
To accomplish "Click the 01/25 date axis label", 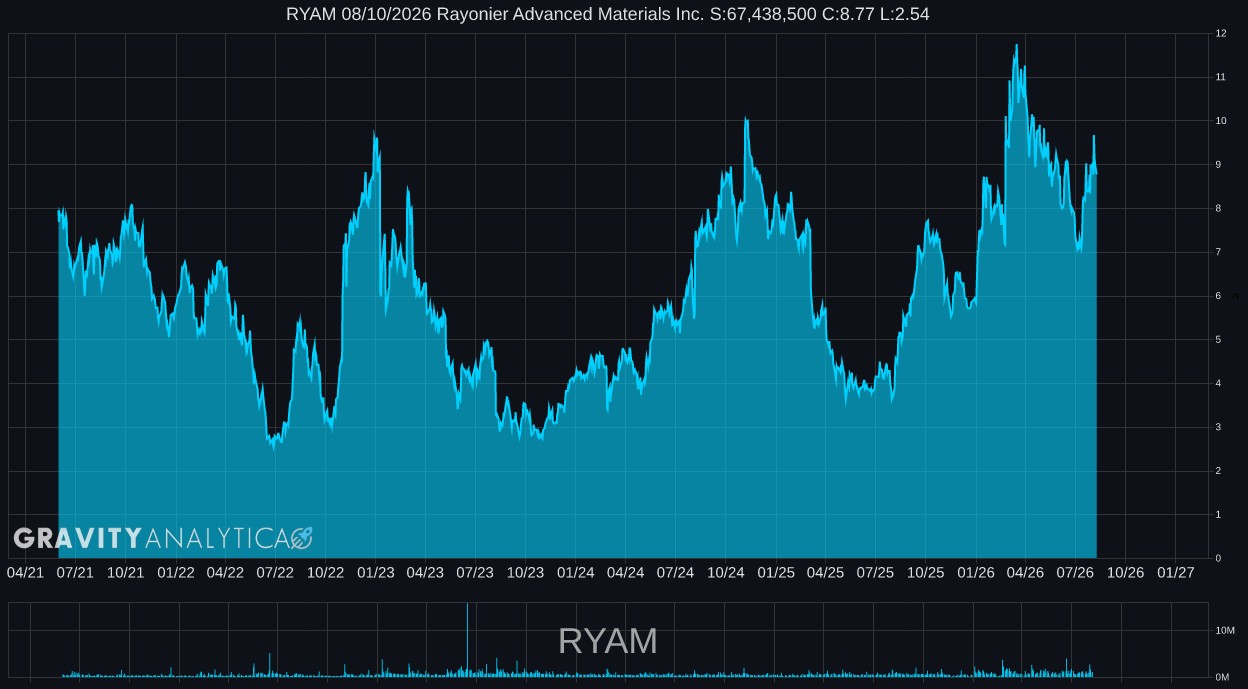I will [775, 573].
